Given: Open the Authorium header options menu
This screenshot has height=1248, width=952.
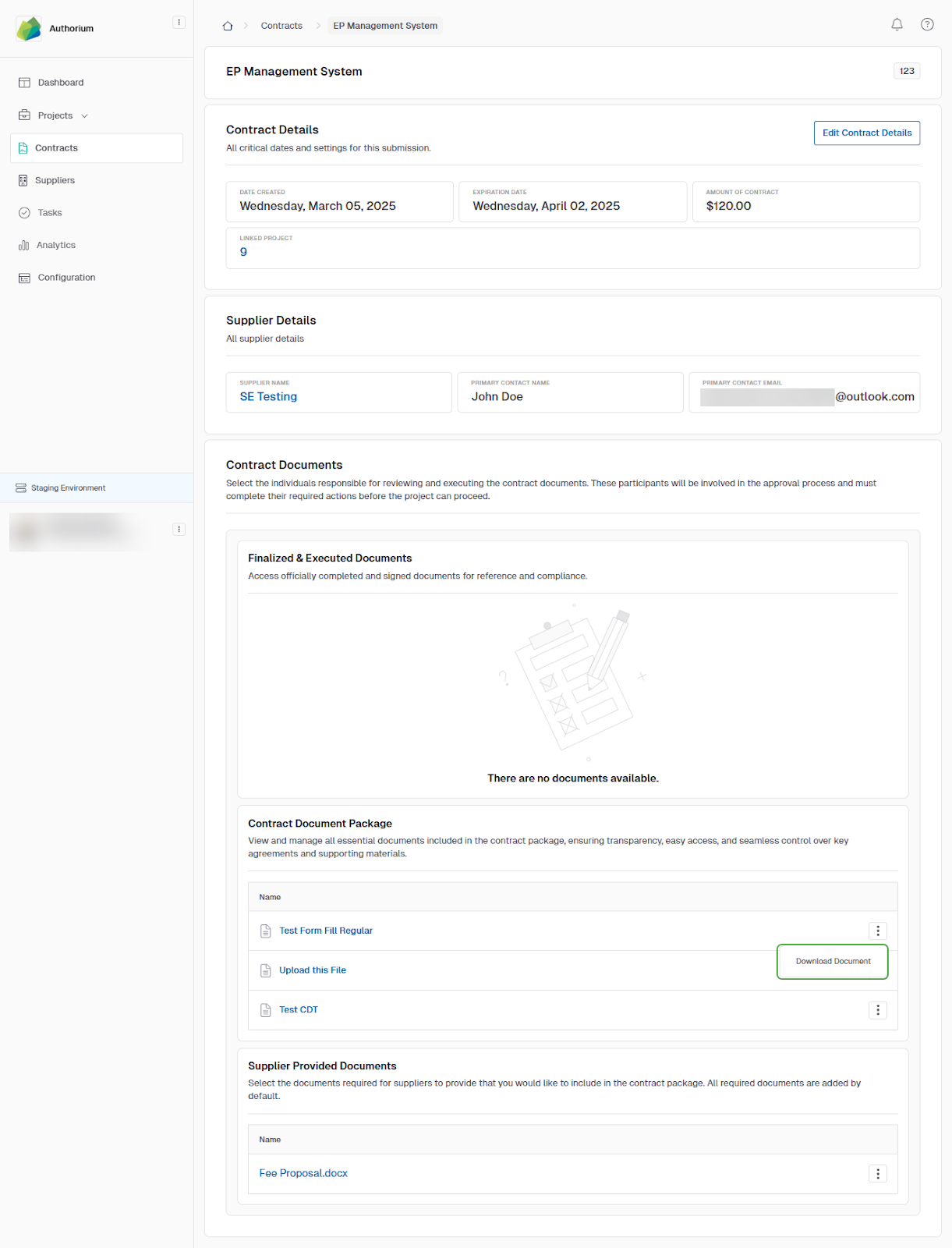Looking at the screenshot, I should click(179, 23).
